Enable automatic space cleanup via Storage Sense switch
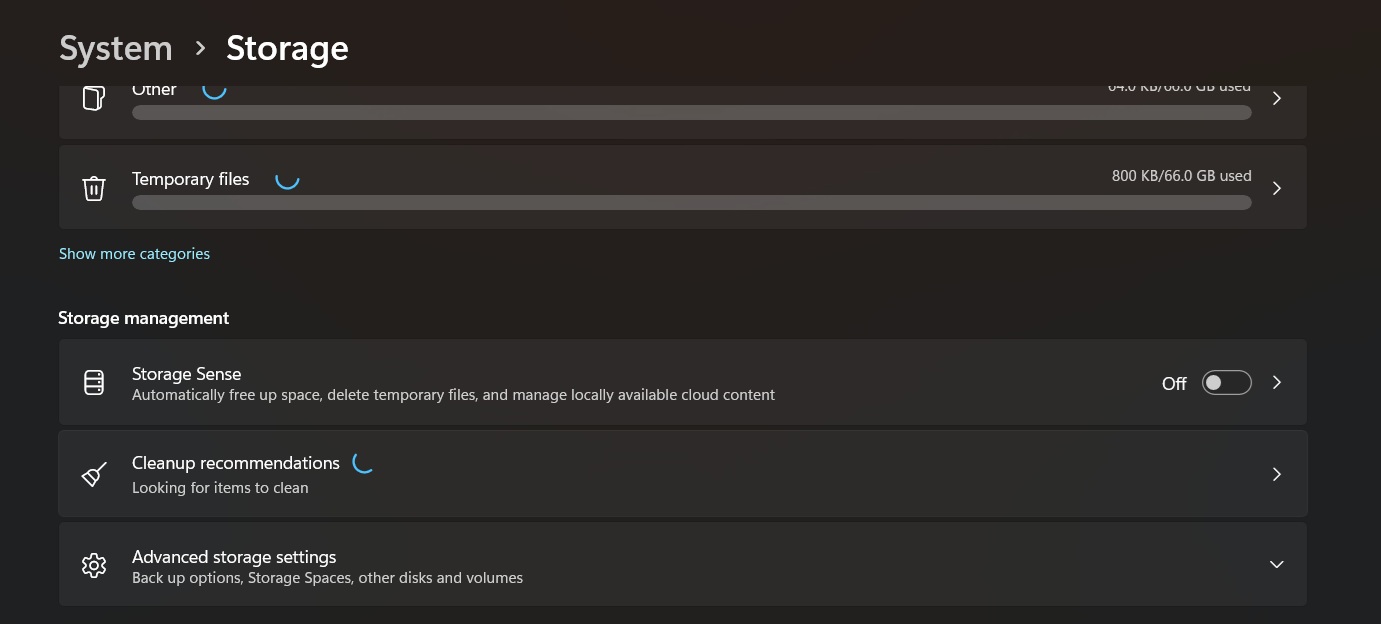 [x=1226, y=382]
